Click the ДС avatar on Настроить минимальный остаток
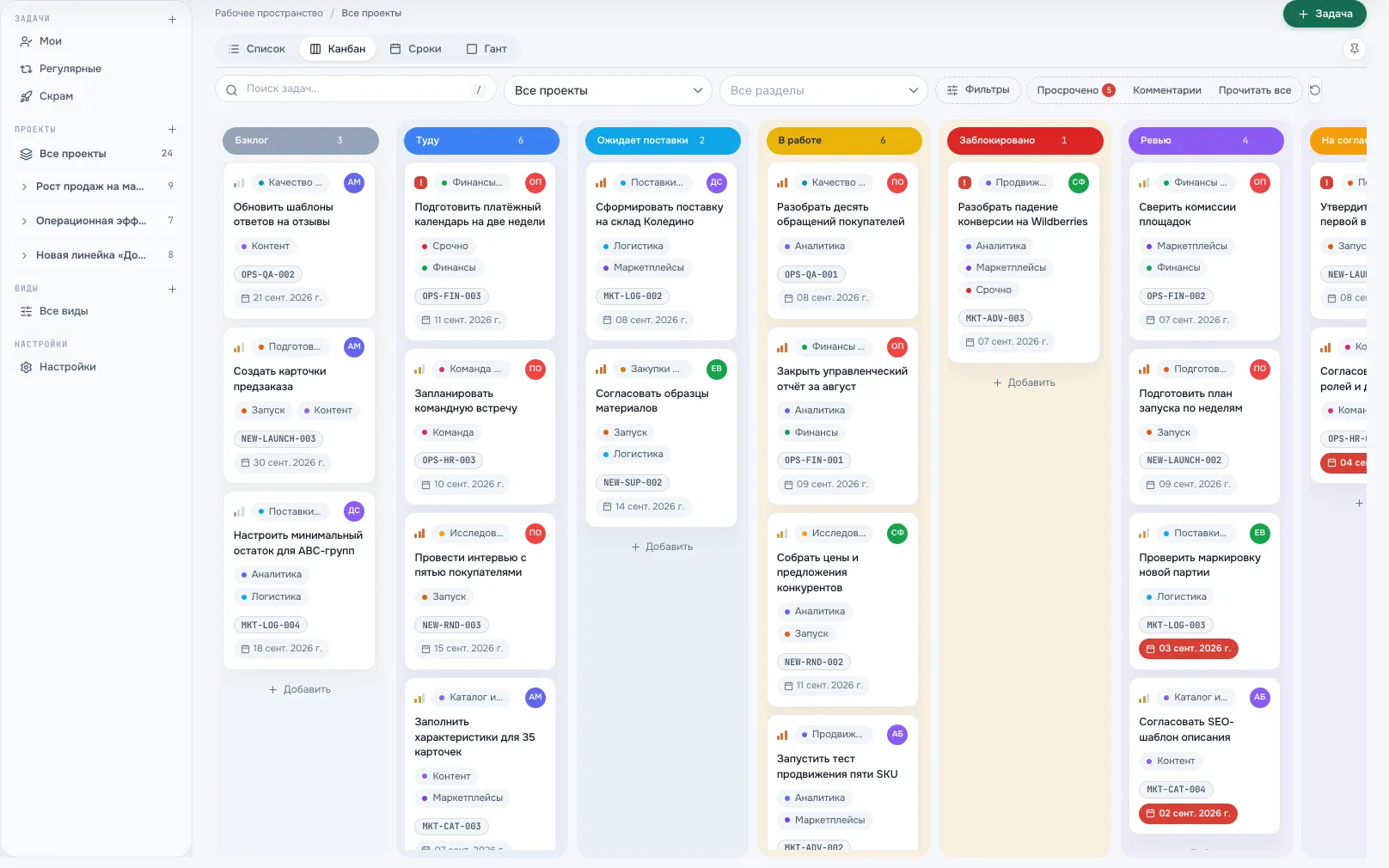 coord(354,511)
